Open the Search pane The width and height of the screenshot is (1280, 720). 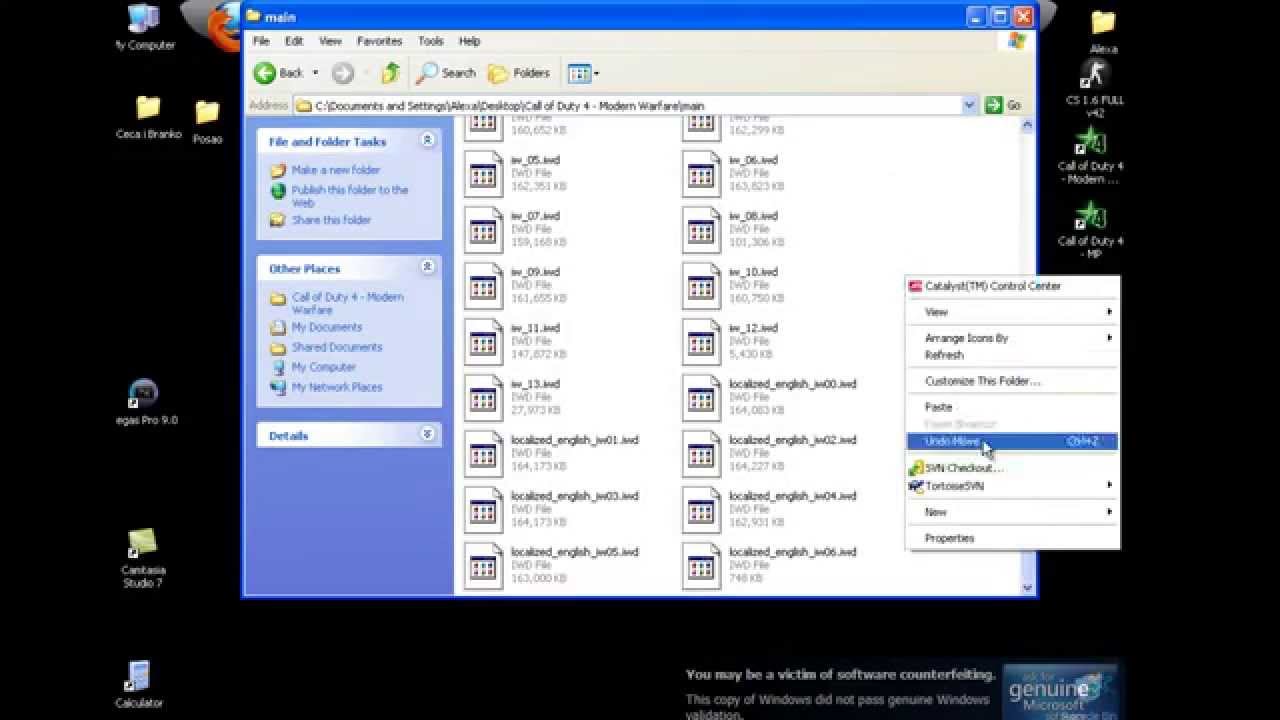point(446,73)
